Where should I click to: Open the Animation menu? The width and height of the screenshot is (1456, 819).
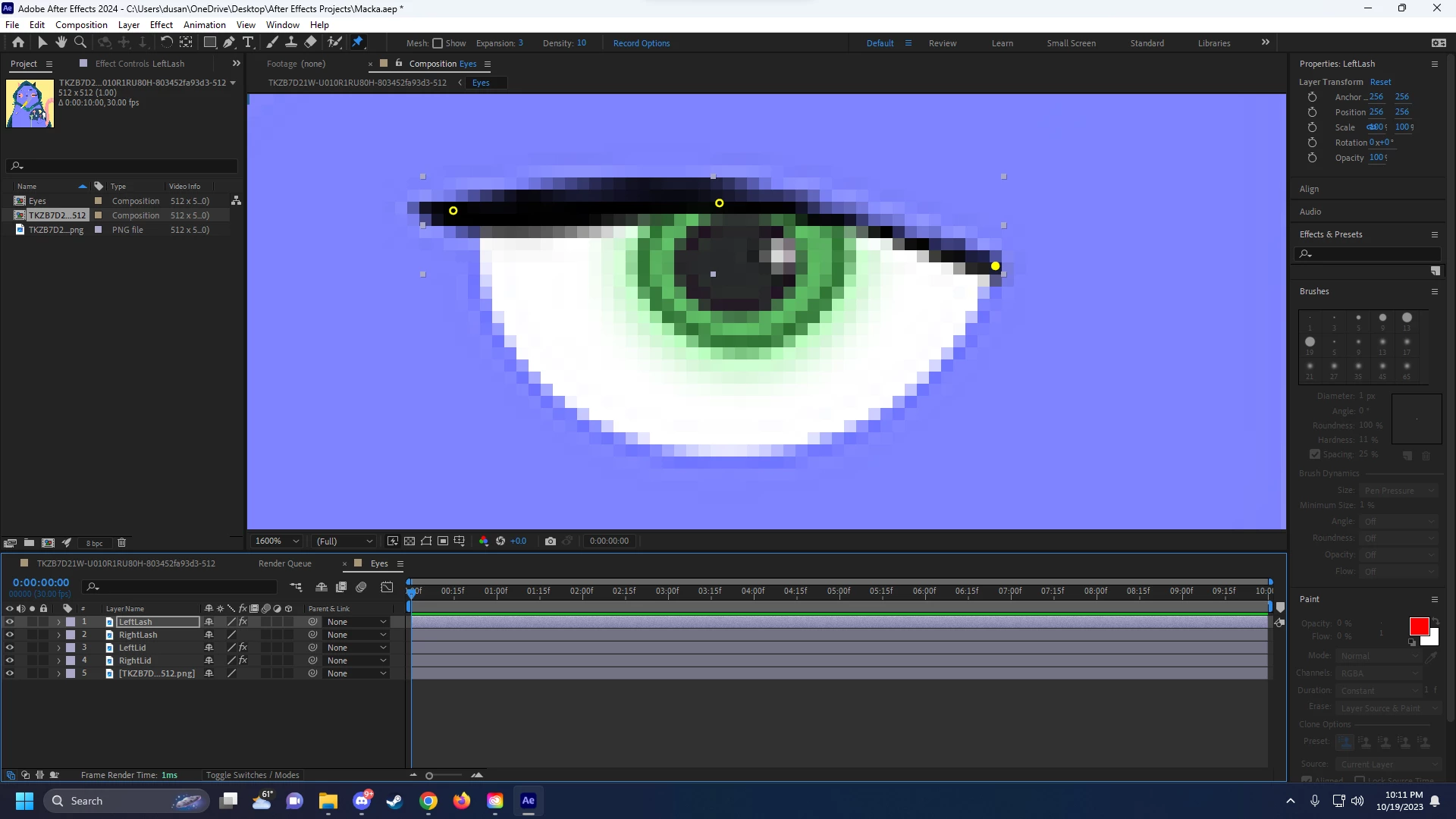204,25
